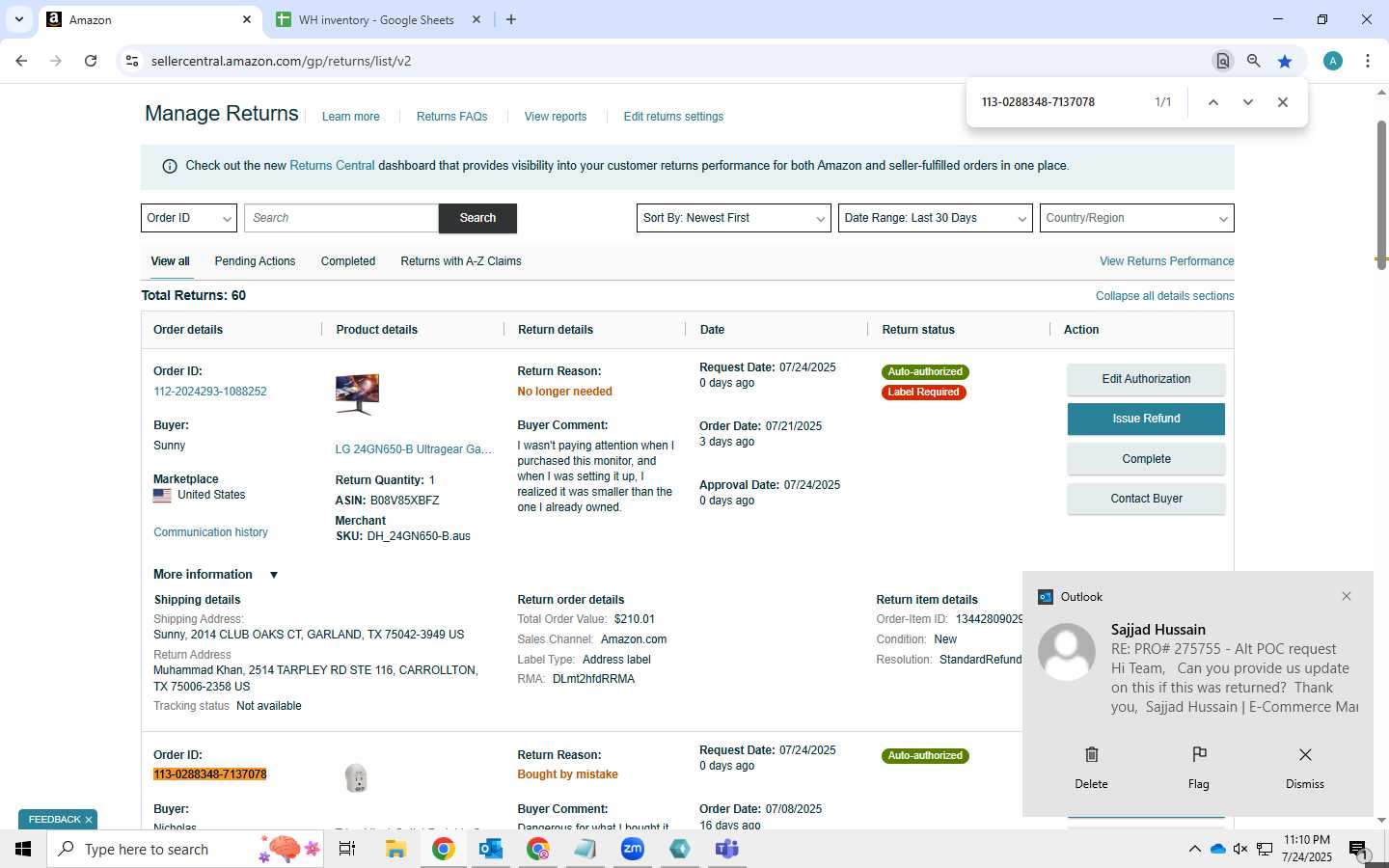Open a new browser tab
Image resolution: width=1389 pixels, height=868 pixels.
511,19
